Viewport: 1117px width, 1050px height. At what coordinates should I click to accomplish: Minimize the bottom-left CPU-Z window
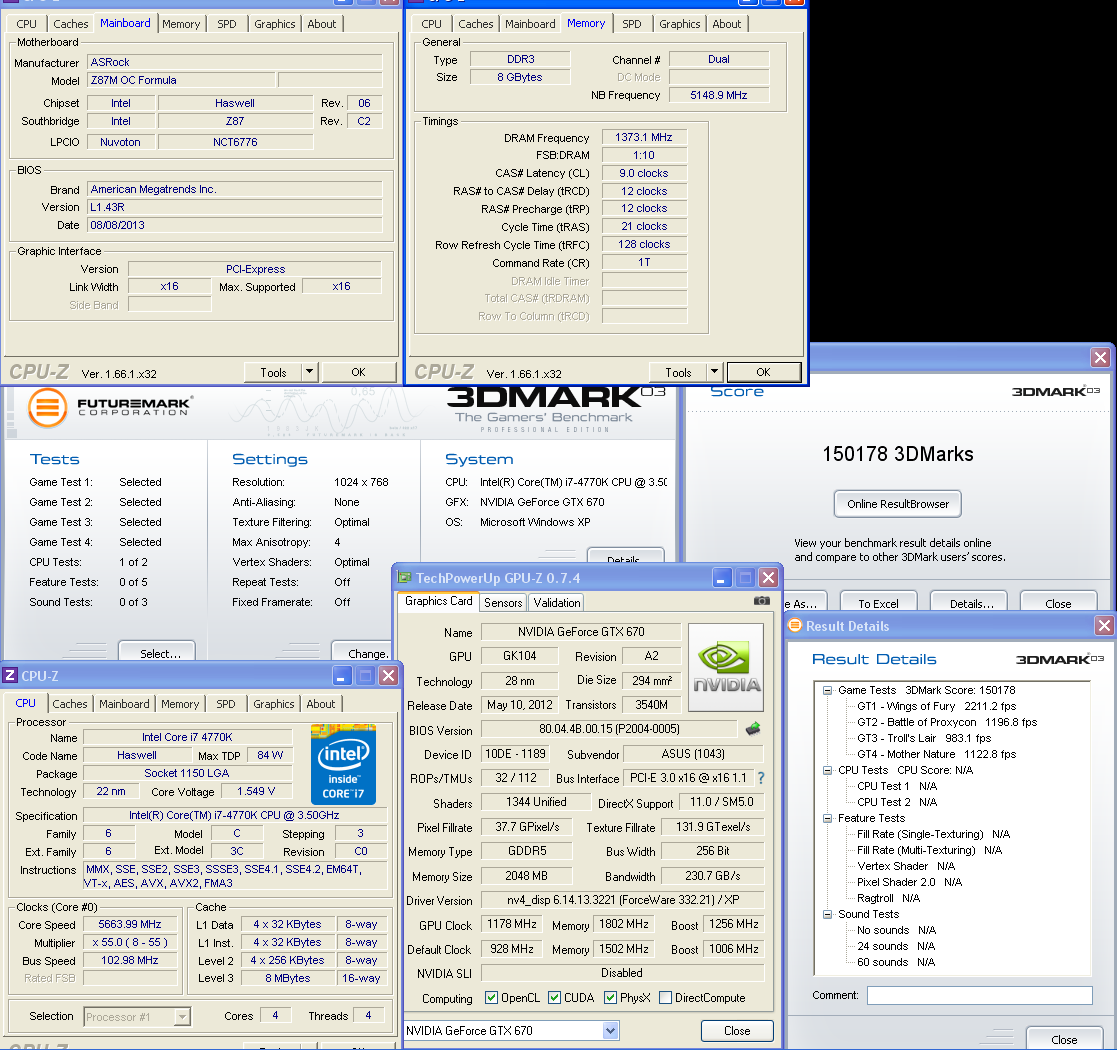coord(343,675)
